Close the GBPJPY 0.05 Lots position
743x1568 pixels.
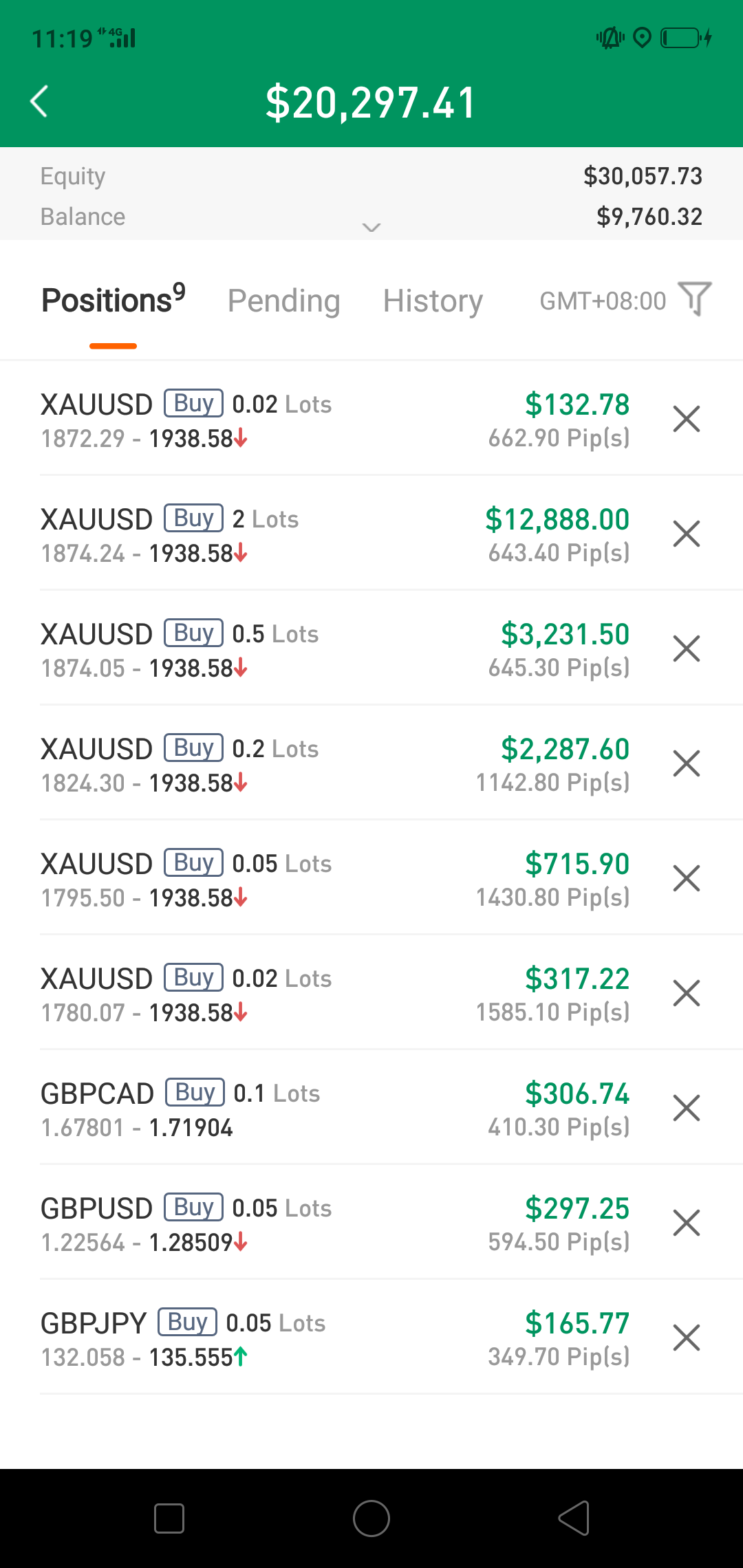(x=687, y=1338)
